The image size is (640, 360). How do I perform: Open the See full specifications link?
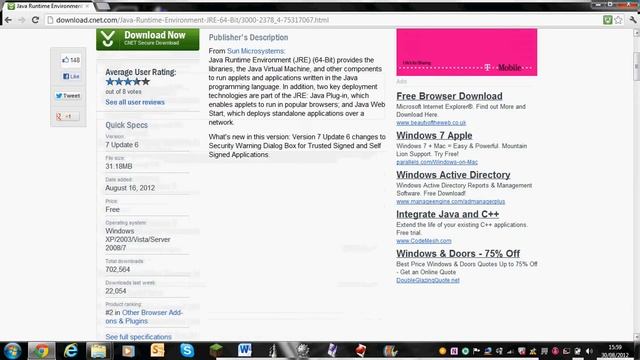138,337
